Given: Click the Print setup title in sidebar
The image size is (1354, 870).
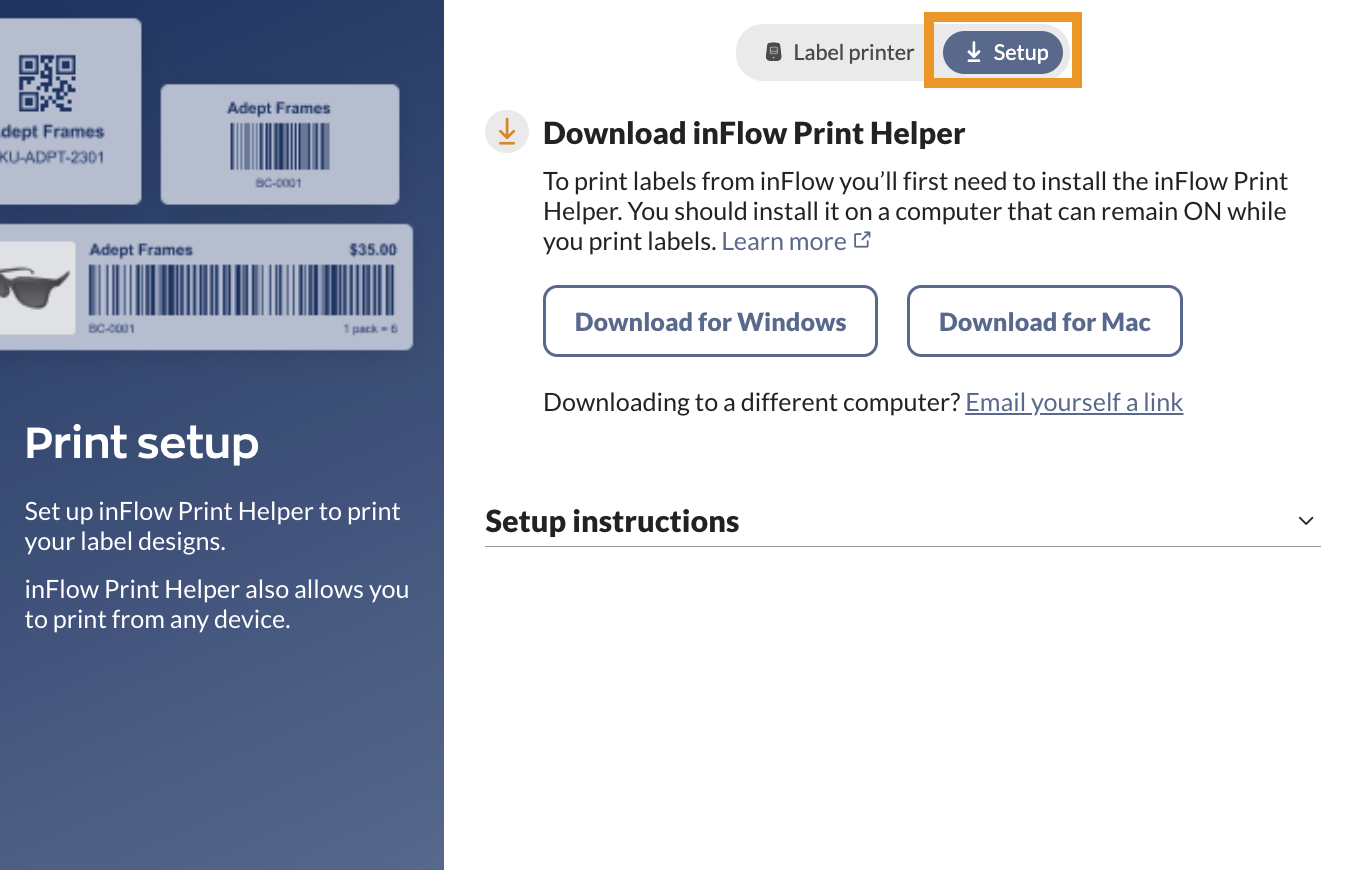Looking at the screenshot, I should point(142,442).
